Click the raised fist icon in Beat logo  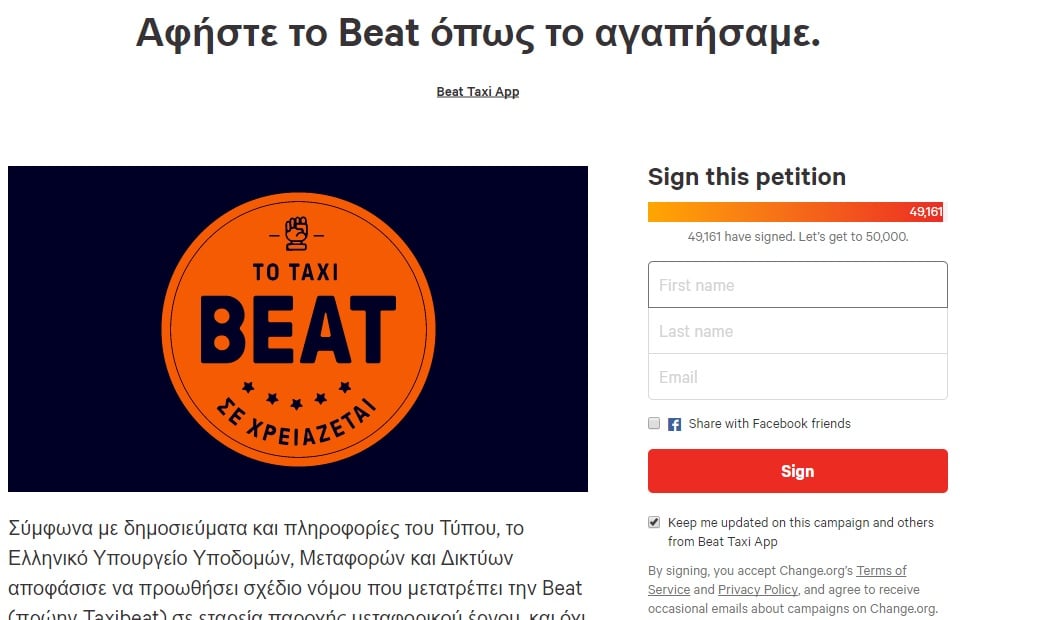click(297, 234)
